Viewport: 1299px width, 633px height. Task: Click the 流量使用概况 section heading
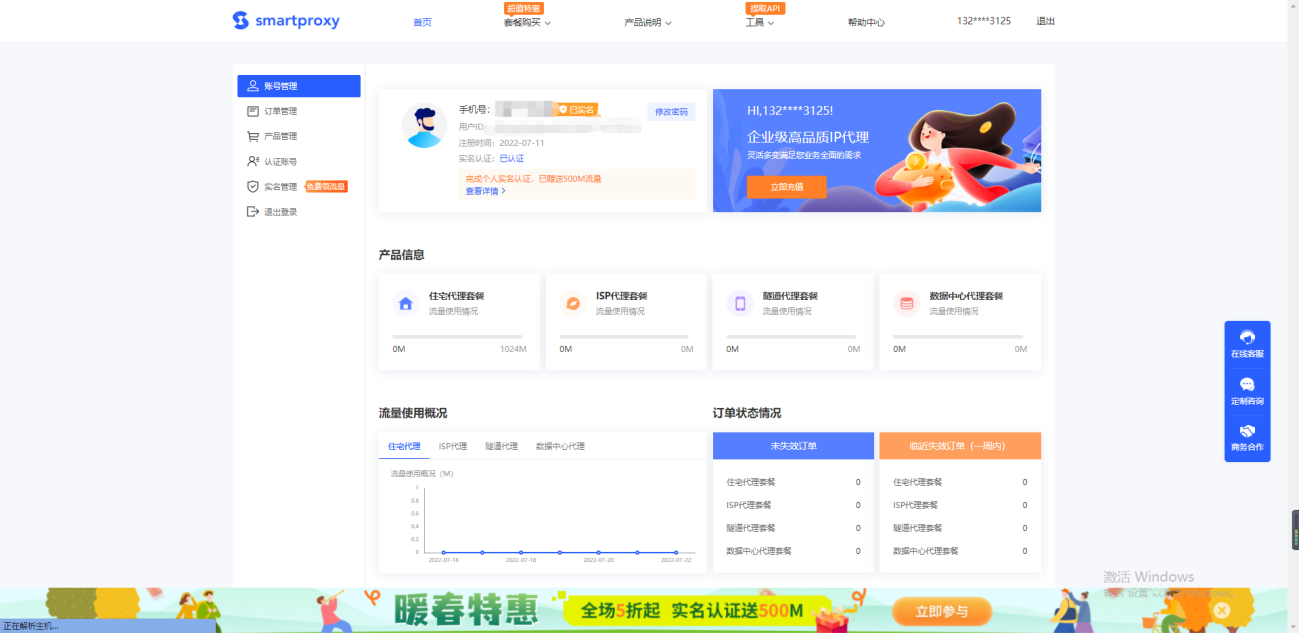coord(413,413)
